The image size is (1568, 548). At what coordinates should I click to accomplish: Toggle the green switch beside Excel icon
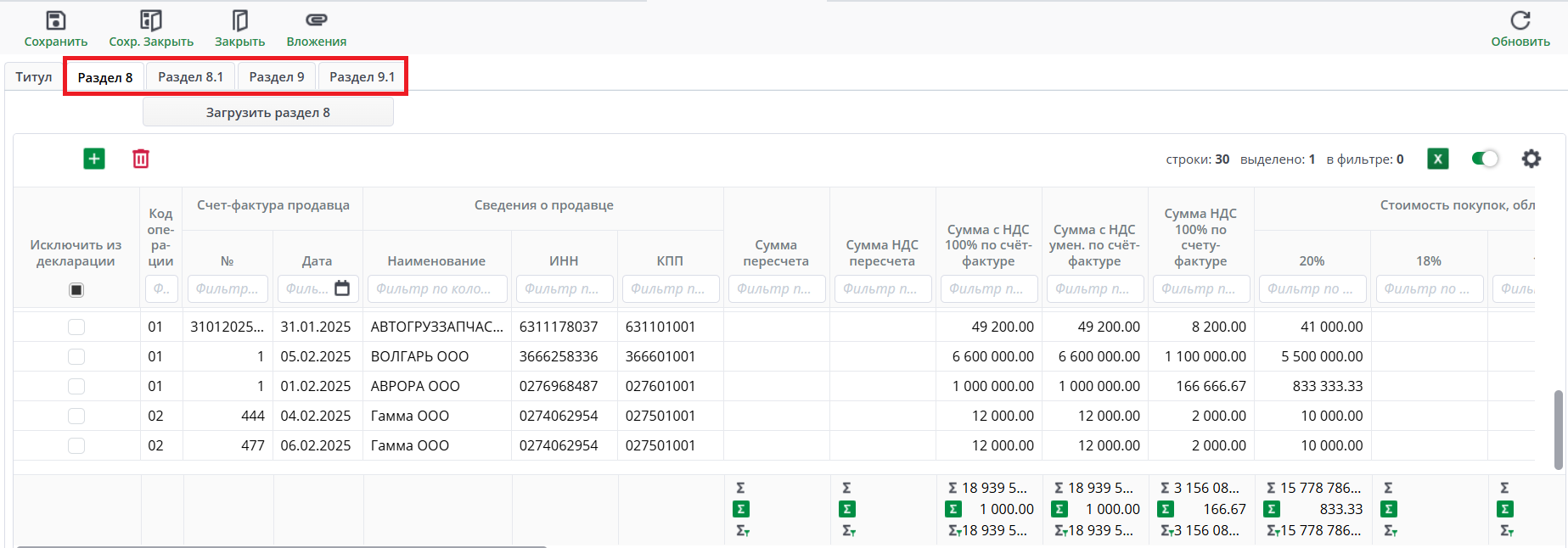(x=1485, y=159)
